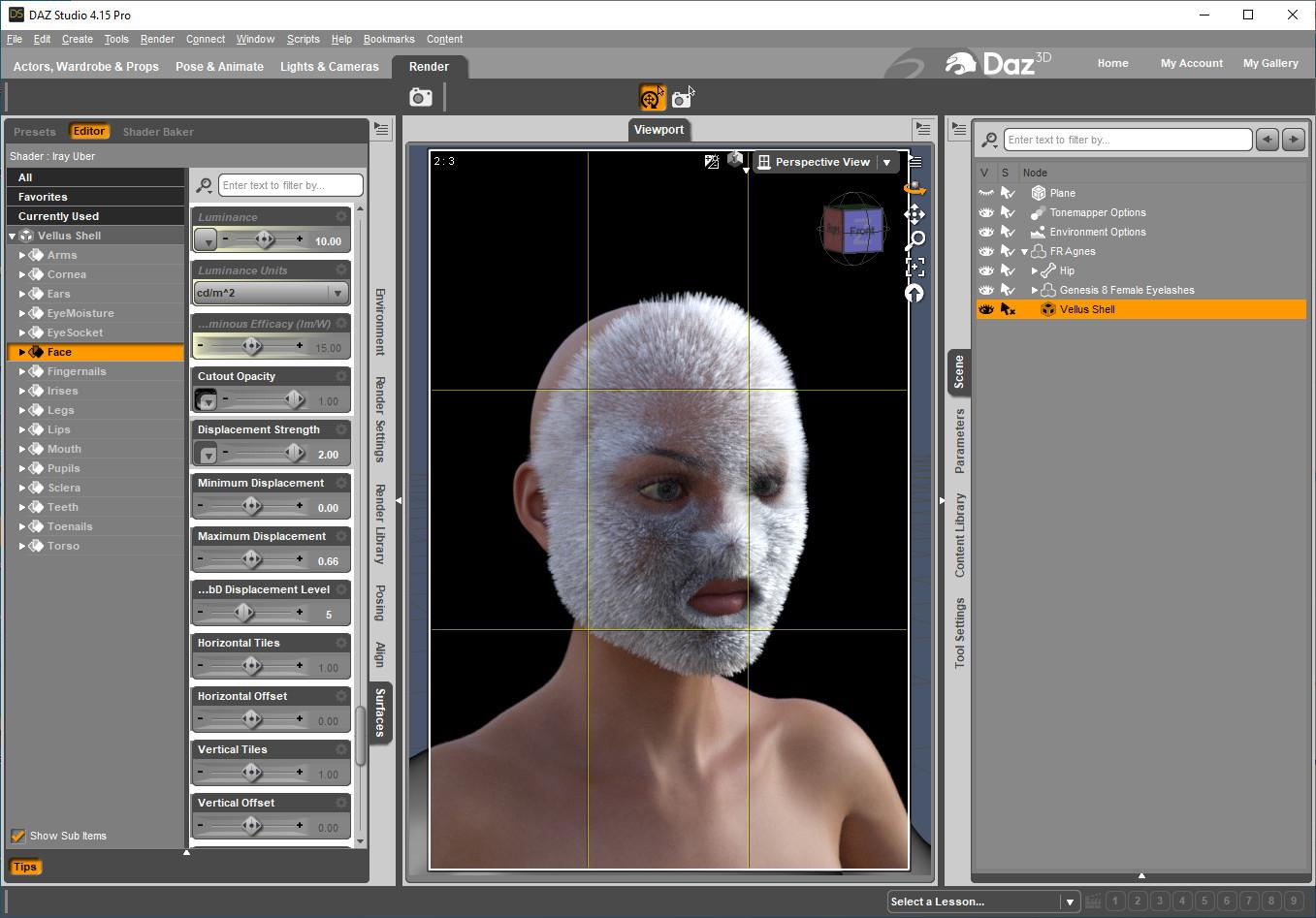1316x918 pixels.
Task: Uncheck the Show Sub Items checkbox
Action: (17, 836)
